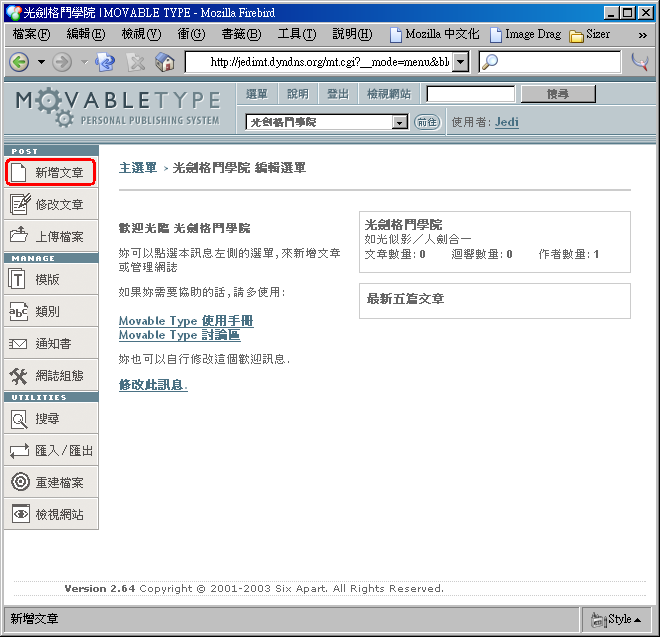Open the forward button history dropdown arrow

click(85, 62)
